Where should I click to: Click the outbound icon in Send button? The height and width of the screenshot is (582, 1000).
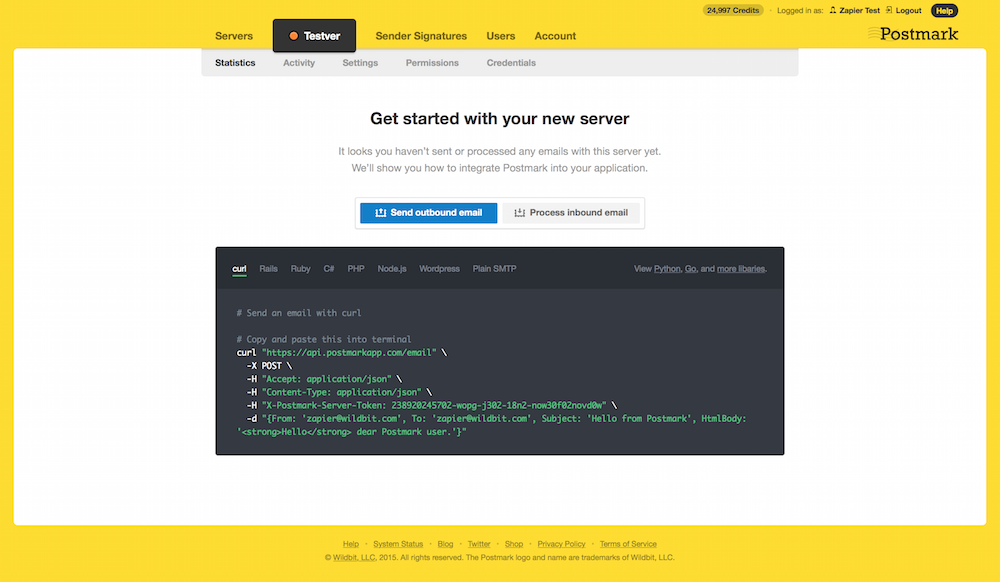(x=381, y=213)
